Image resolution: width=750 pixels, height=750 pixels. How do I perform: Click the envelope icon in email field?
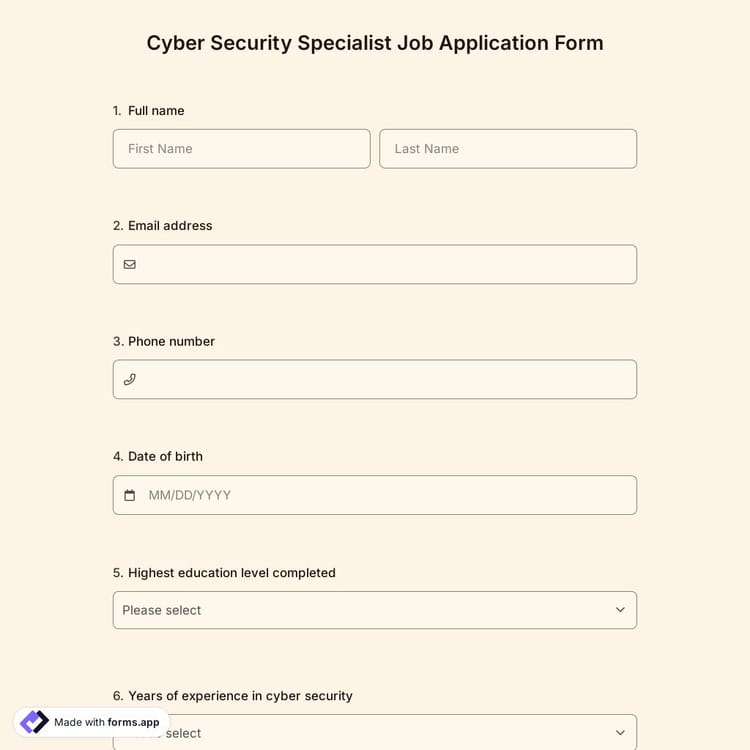tap(129, 265)
